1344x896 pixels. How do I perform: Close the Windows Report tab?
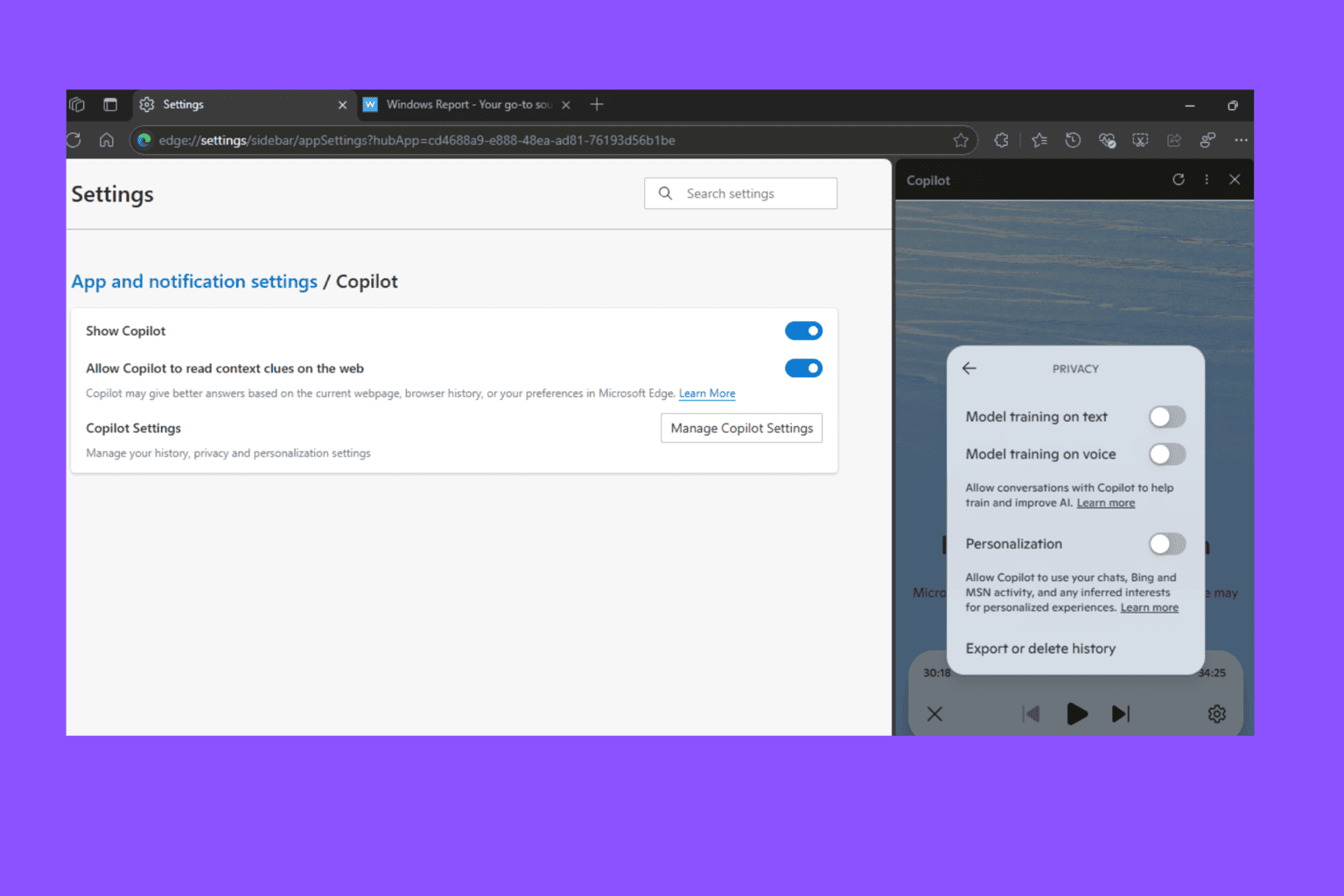566,105
